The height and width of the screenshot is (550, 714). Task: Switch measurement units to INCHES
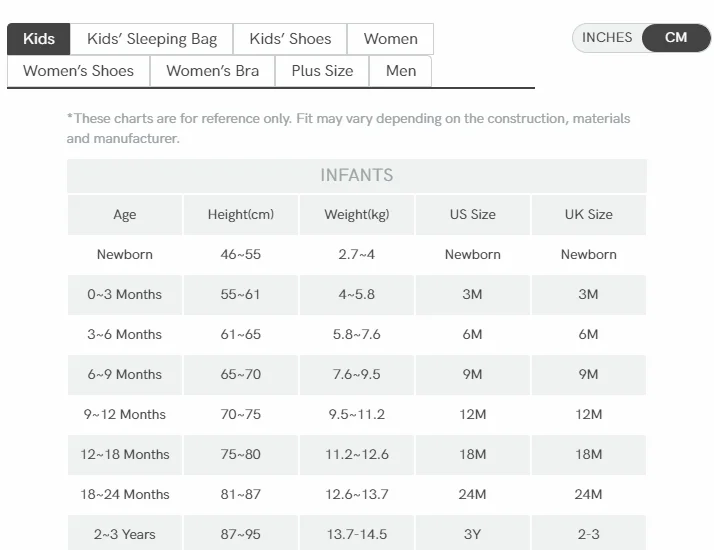607,38
